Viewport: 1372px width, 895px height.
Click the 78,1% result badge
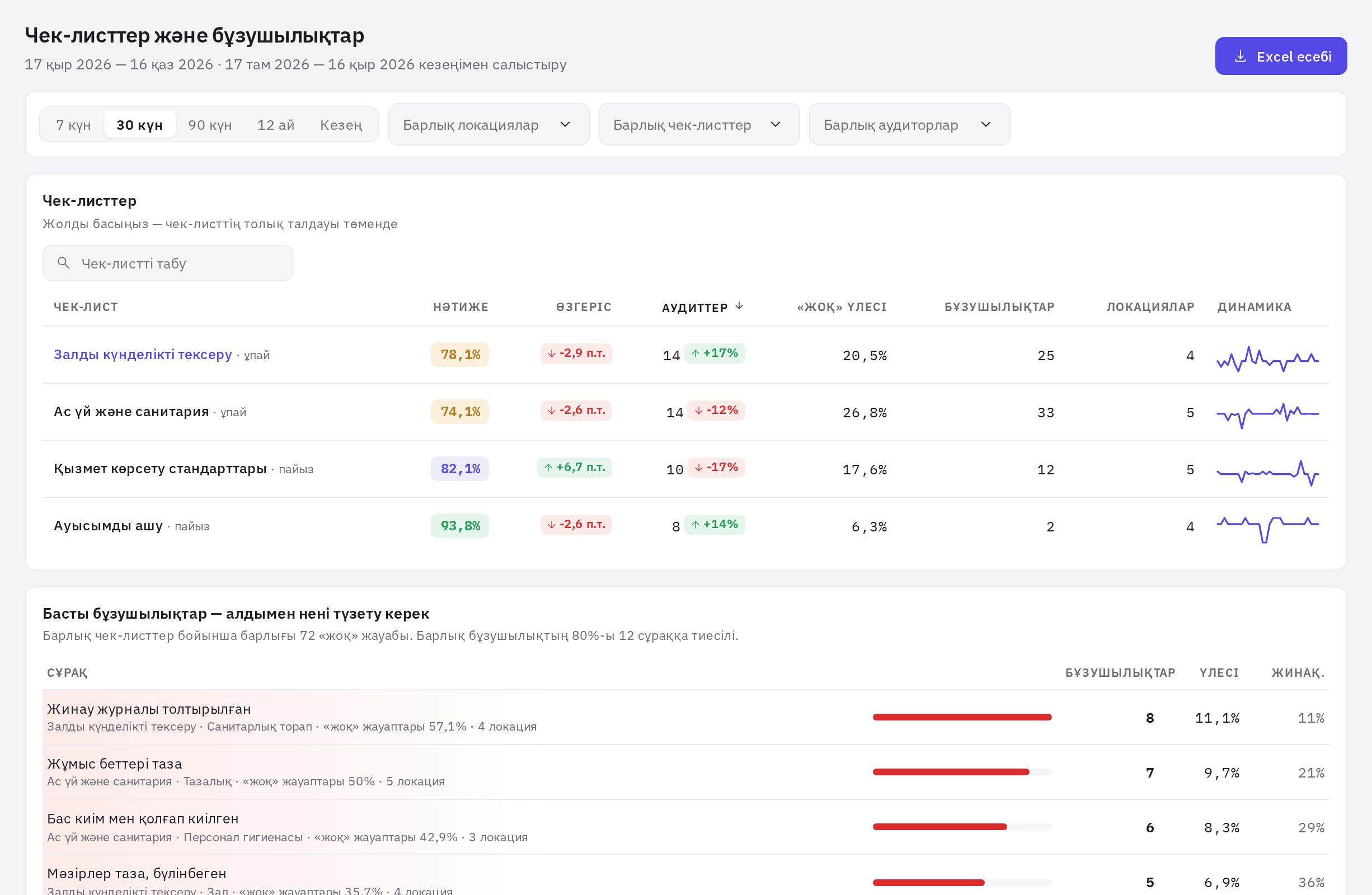coord(460,355)
